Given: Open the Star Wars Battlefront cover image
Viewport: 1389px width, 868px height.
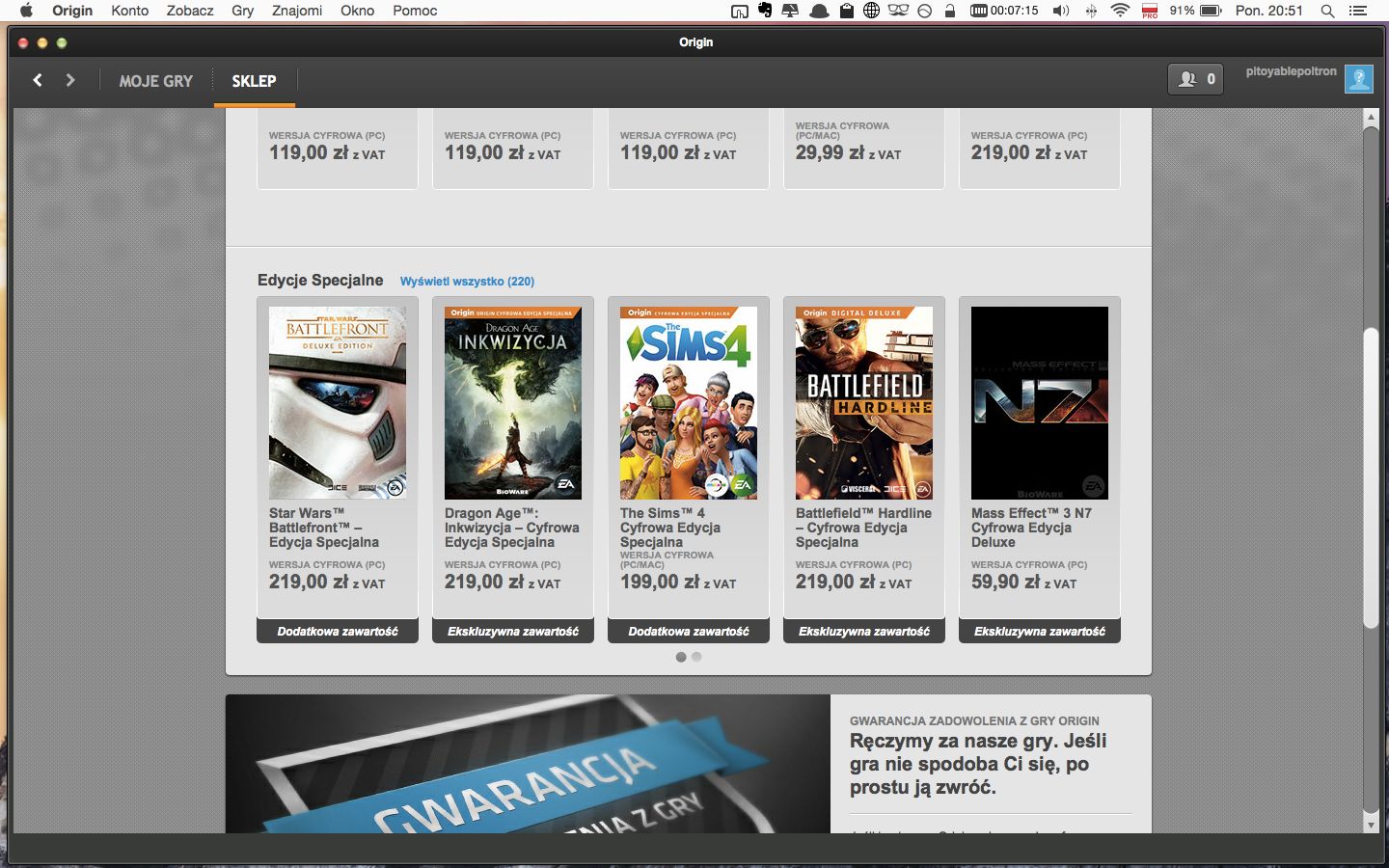Looking at the screenshot, I should point(338,403).
